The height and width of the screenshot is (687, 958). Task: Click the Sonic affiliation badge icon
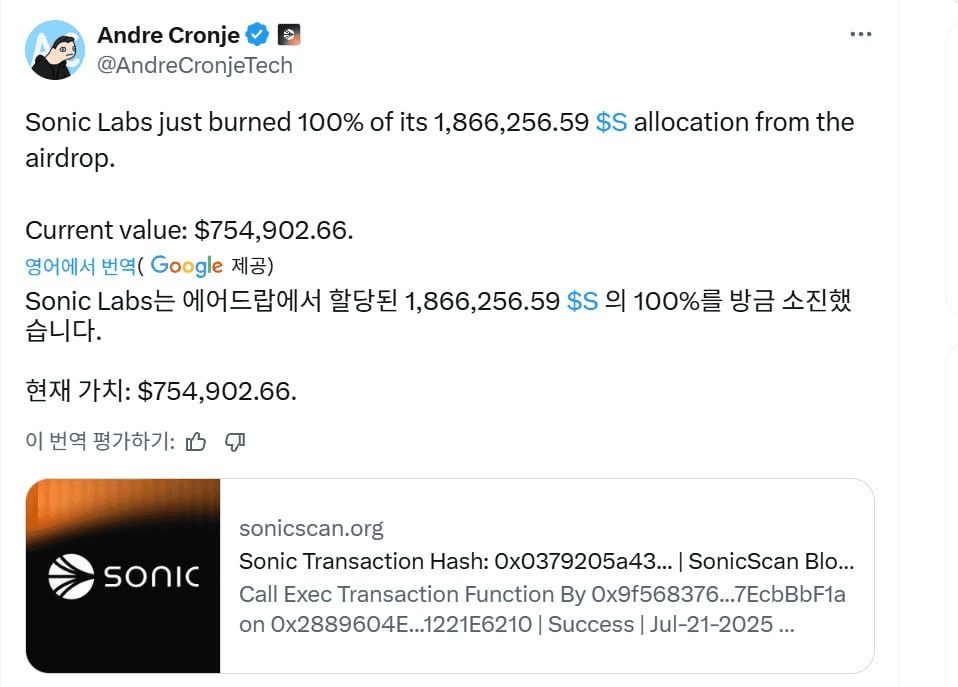click(289, 35)
